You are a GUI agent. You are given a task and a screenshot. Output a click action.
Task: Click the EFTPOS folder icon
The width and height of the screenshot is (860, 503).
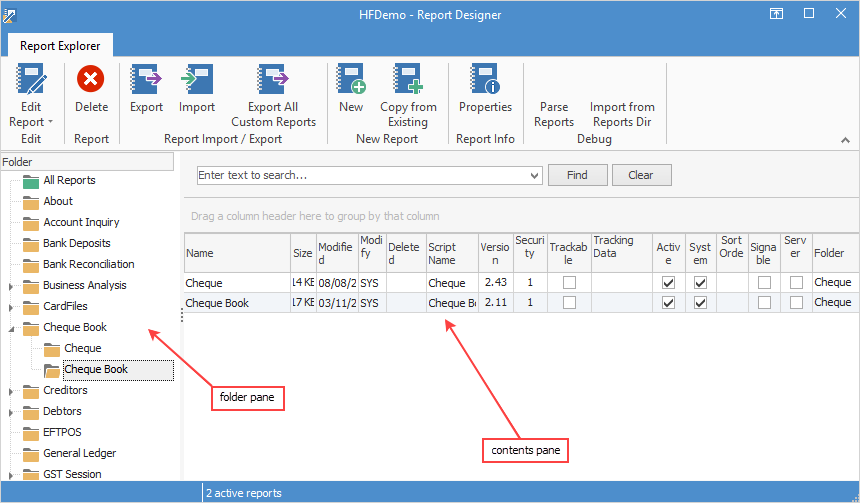pyautogui.click(x=31, y=433)
